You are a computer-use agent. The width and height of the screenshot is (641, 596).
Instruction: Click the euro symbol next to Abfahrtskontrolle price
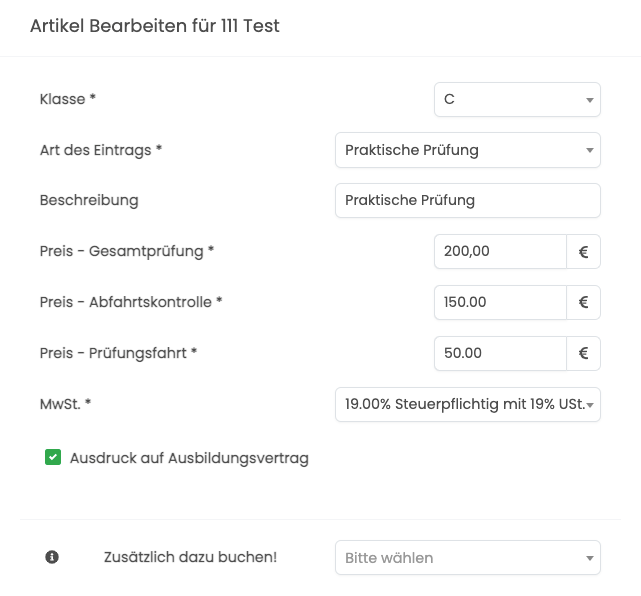point(583,302)
